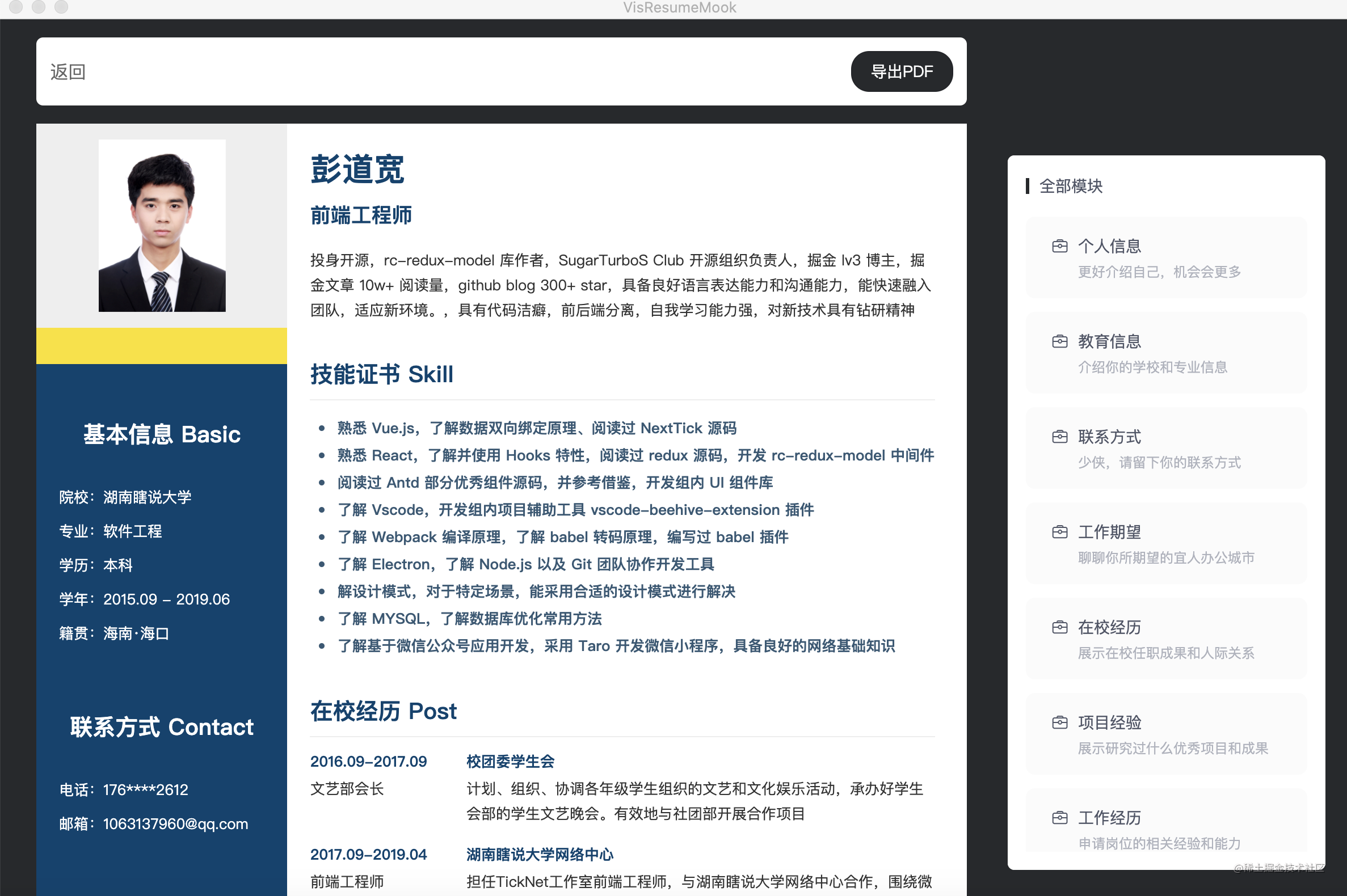Click the 校团委学生会 entry title
1347x896 pixels.
510,762
